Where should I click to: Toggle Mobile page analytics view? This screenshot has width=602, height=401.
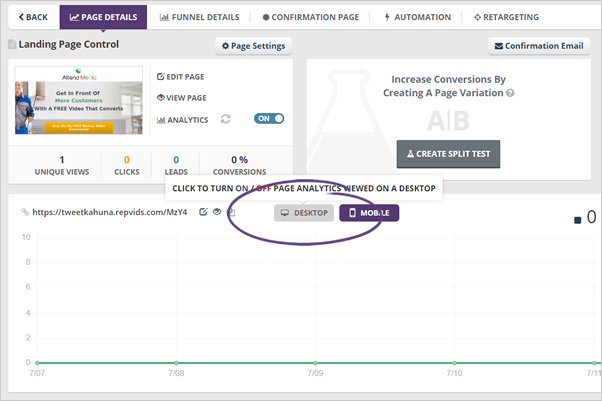[369, 213]
